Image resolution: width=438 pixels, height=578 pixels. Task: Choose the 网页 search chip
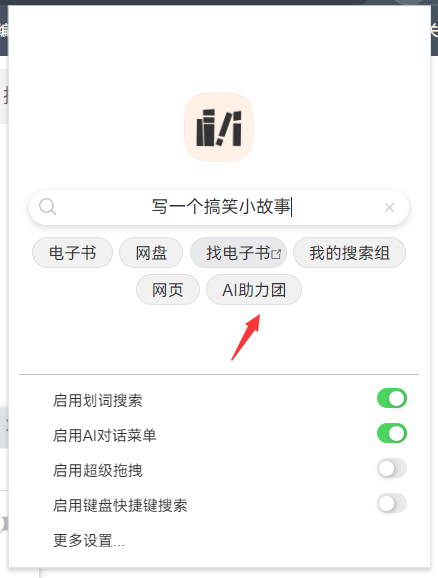pyautogui.click(x=168, y=290)
